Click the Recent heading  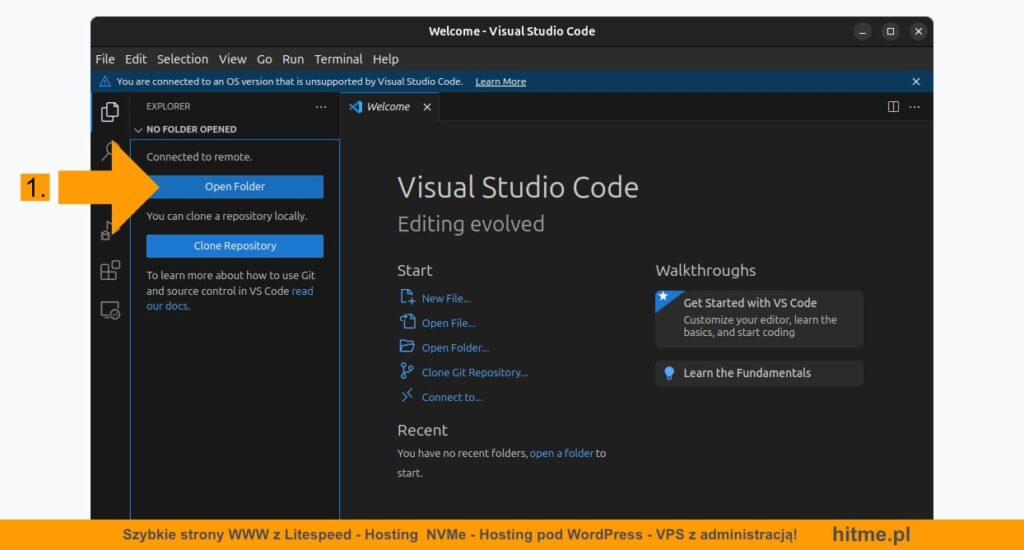click(x=423, y=430)
